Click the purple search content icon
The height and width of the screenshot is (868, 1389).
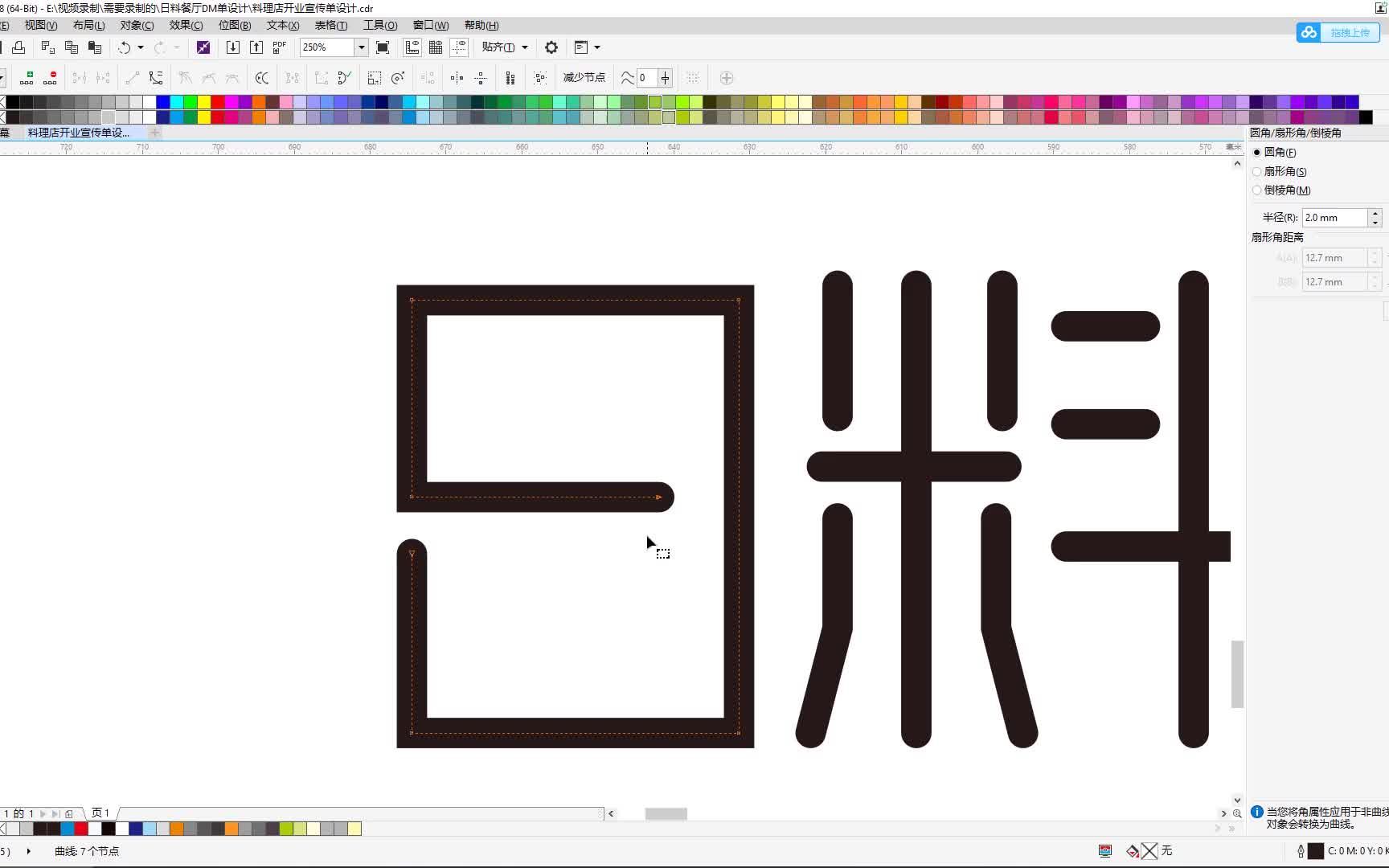203,47
